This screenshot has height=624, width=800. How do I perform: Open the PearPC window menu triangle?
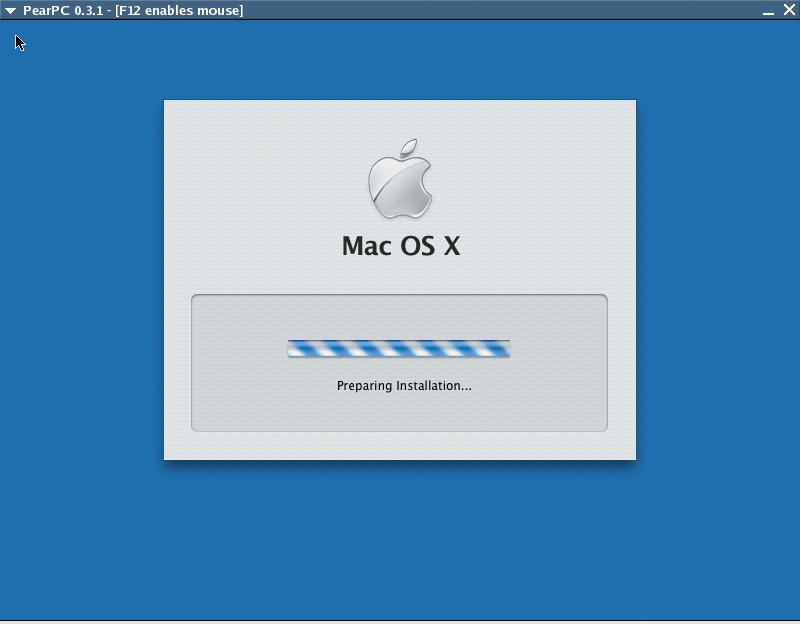coord(10,10)
